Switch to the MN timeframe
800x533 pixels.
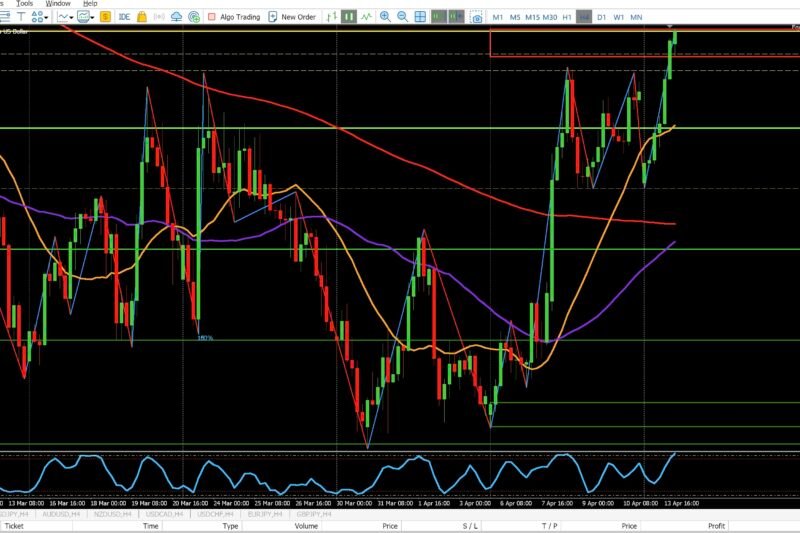[x=636, y=17]
